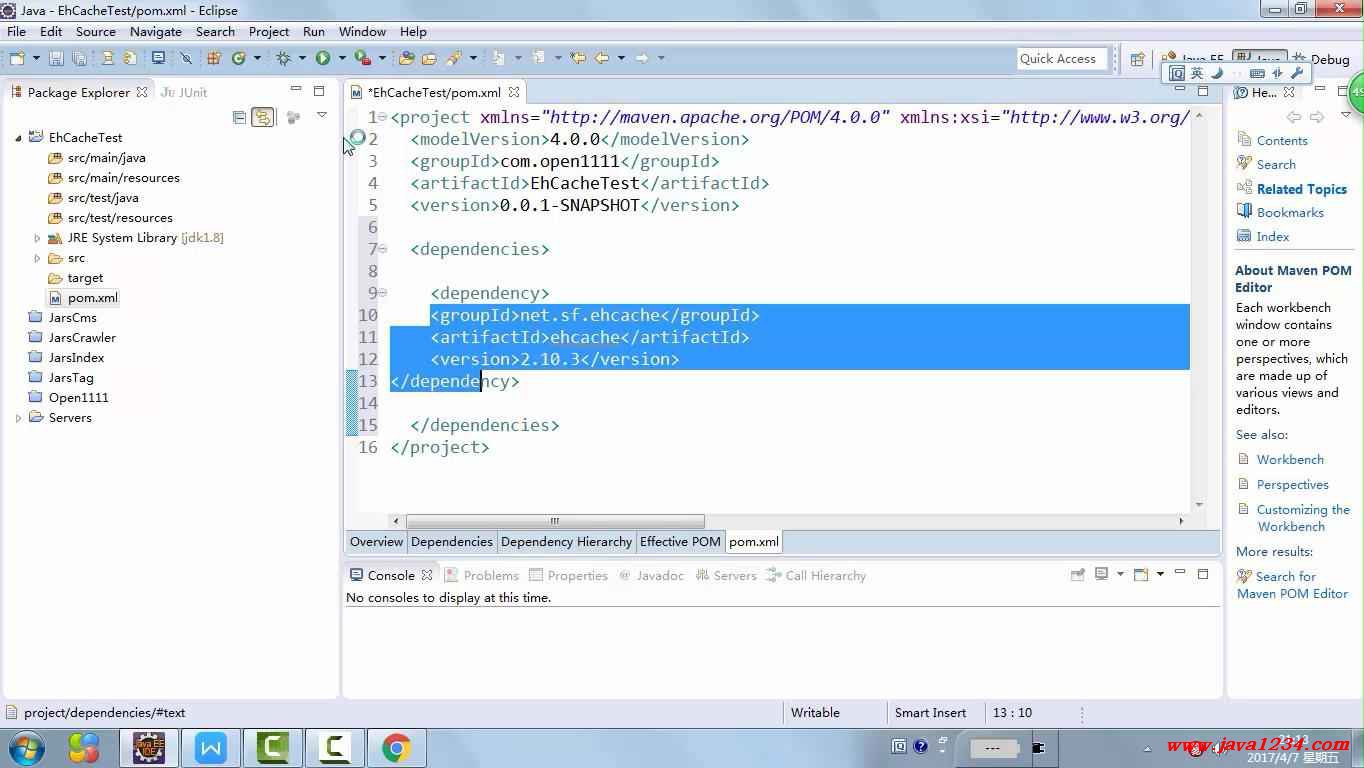Click the Save toolbar icon
This screenshot has height=768, width=1364.
pos(56,58)
